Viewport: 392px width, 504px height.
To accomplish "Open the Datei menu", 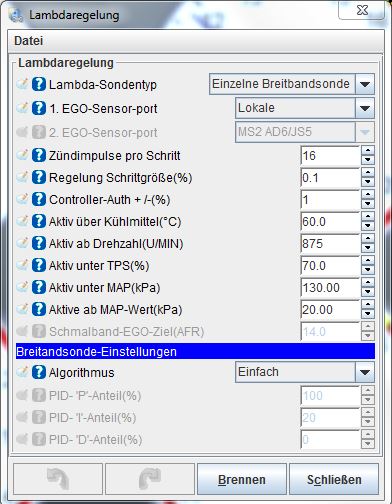I will [29, 41].
